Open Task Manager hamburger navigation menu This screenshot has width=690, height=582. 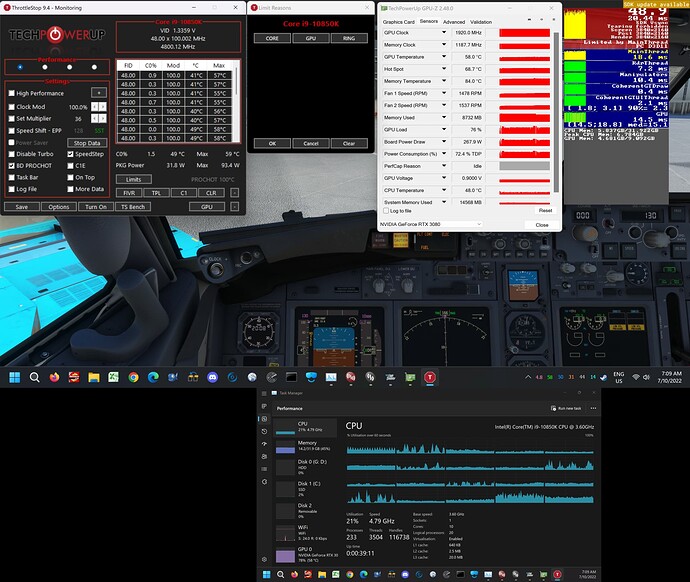[x=264, y=394]
